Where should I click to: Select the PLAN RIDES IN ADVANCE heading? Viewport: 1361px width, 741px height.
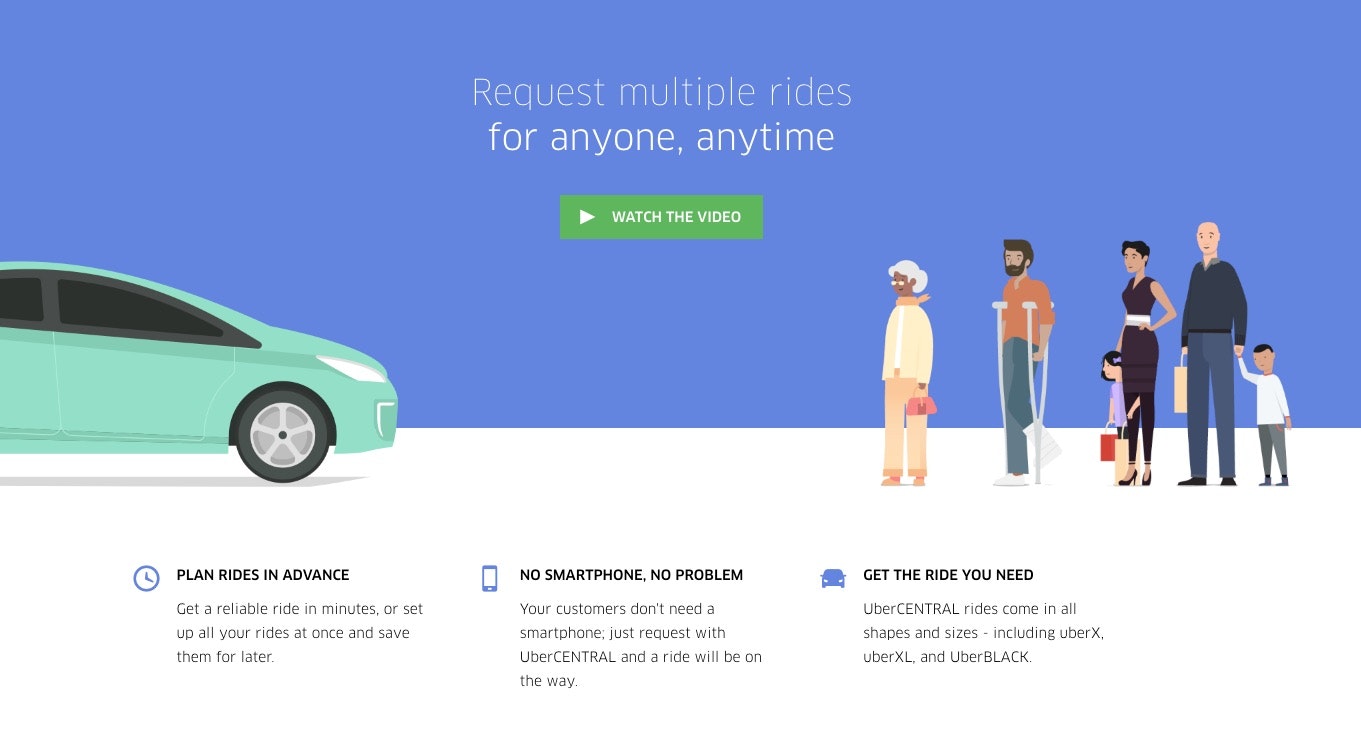point(262,575)
